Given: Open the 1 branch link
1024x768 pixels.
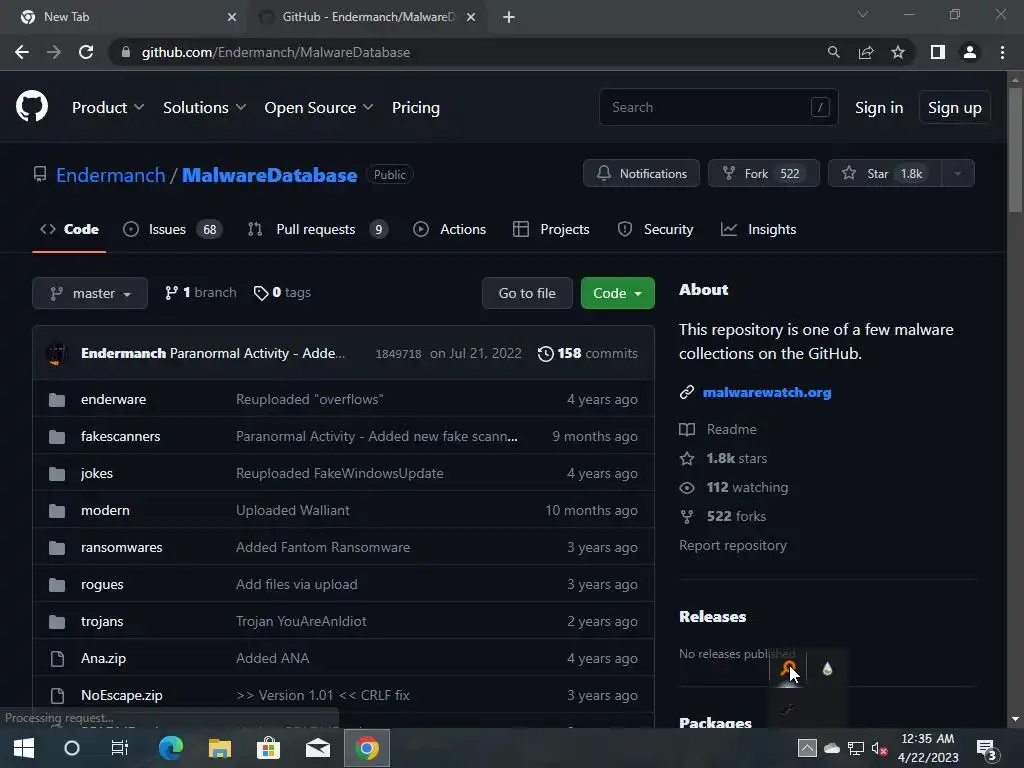Looking at the screenshot, I should point(200,293).
